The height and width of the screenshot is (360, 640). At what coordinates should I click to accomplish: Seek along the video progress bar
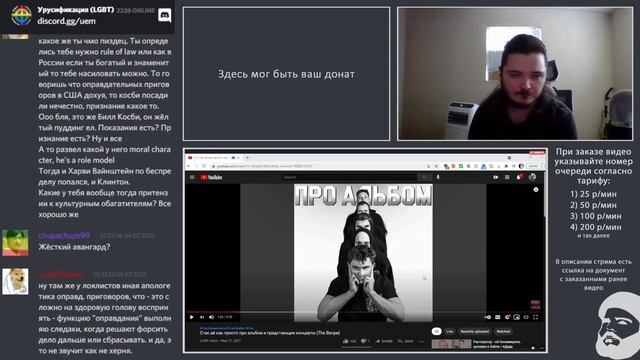click(x=364, y=312)
